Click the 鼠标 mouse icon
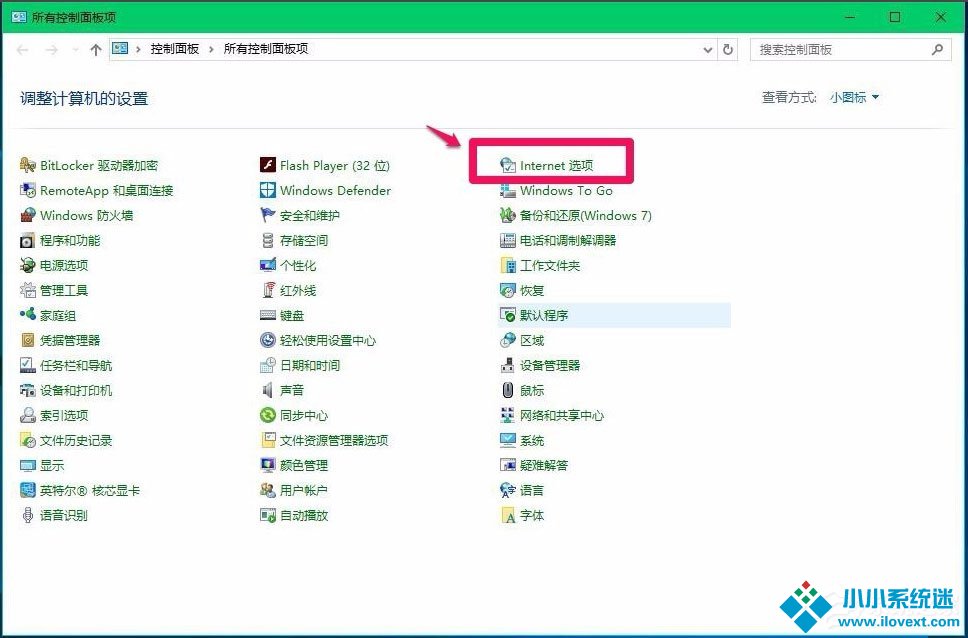The width and height of the screenshot is (968, 638). tap(507, 390)
